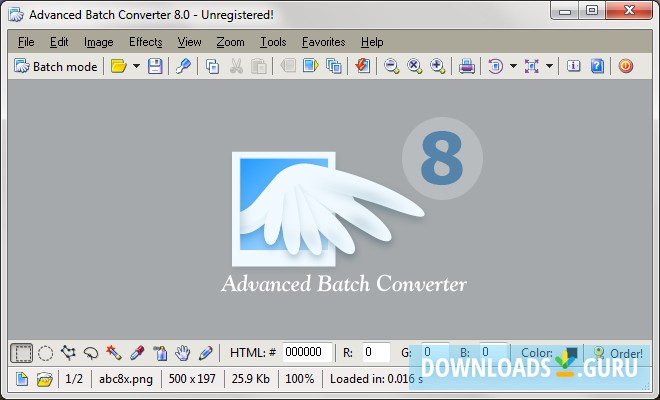Viewport: 660px width, 400px height.
Task: Open the Favorites menu
Action: (324, 42)
